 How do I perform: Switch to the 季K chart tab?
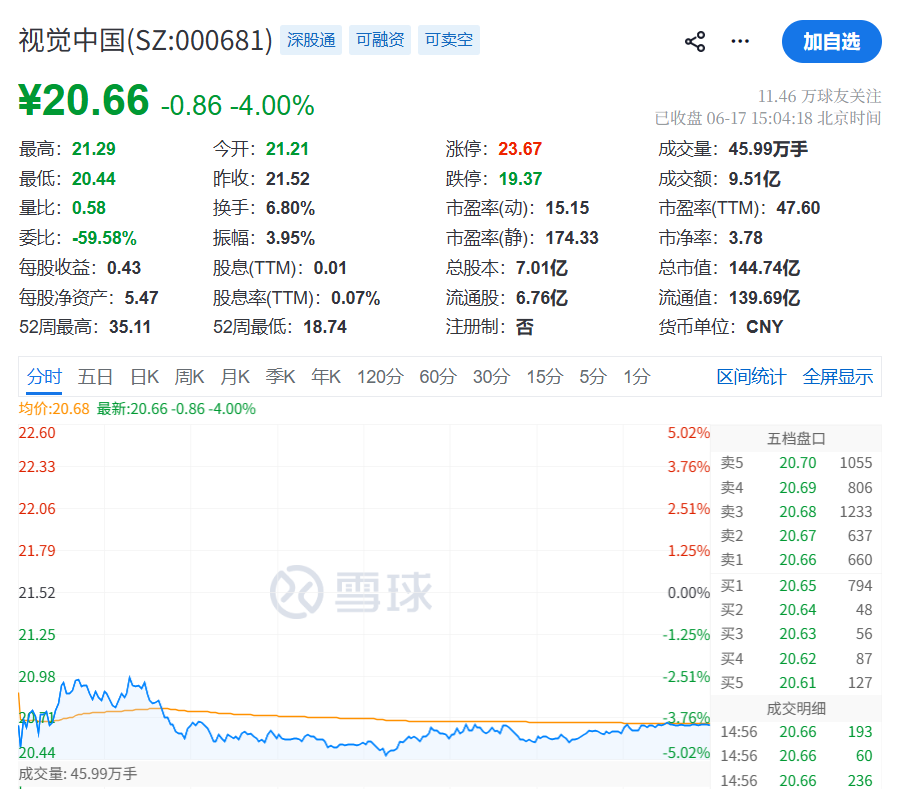coord(280,377)
